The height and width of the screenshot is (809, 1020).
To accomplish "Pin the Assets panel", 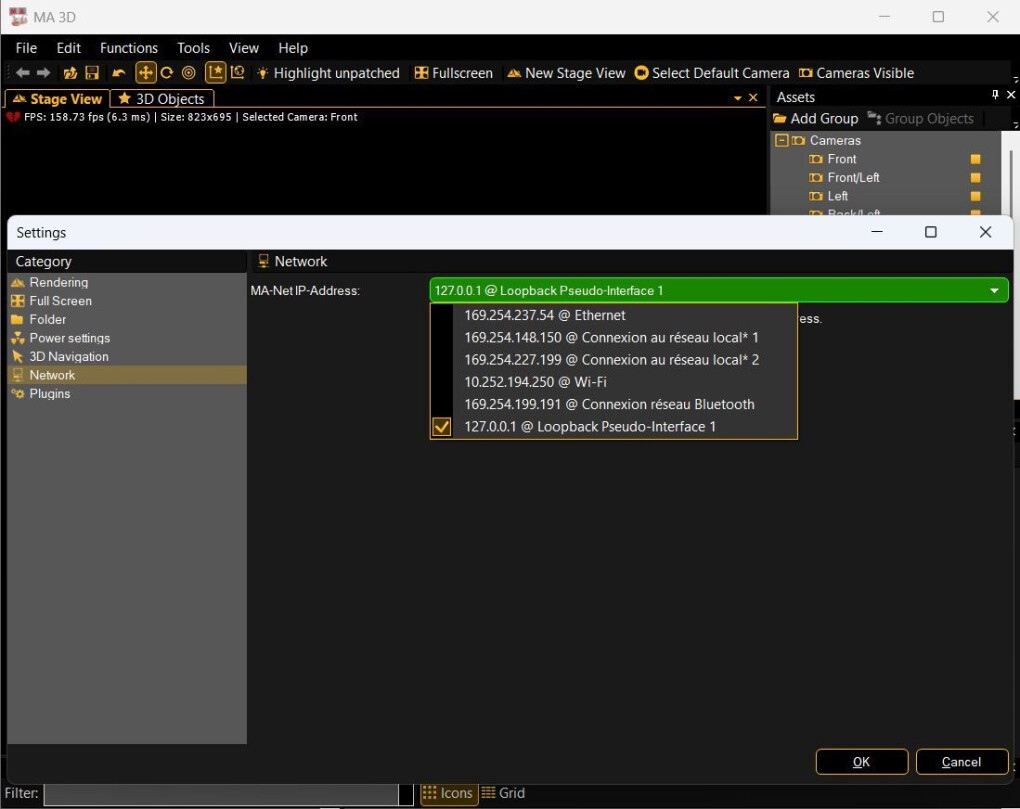I will click(995, 95).
